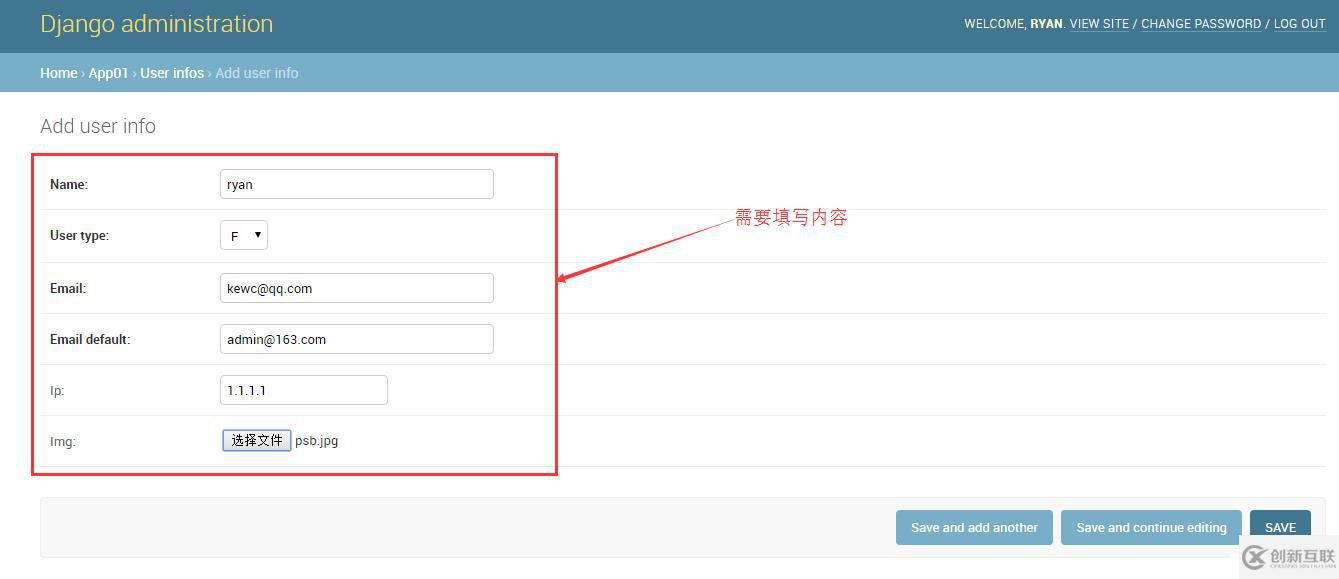Click the username RYAN in the welcome header
The height and width of the screenshot is (579, 1339).
(1046, 24)
